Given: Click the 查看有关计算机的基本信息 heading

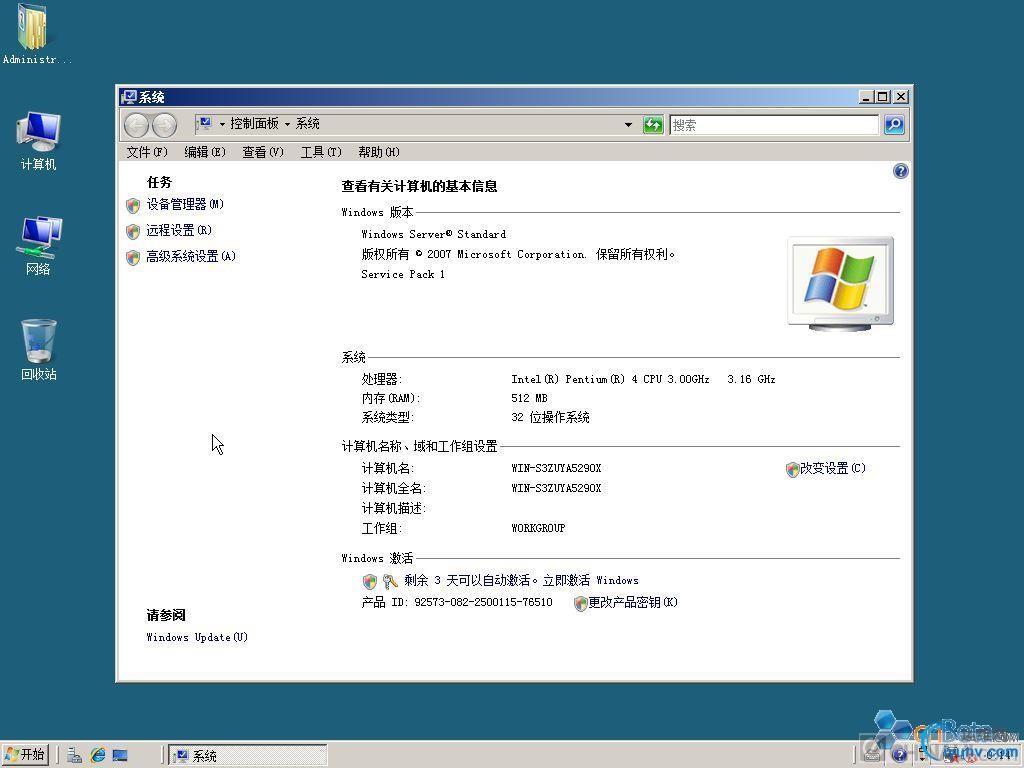Looking at the screenshot, I should click(x=419, y=186).
